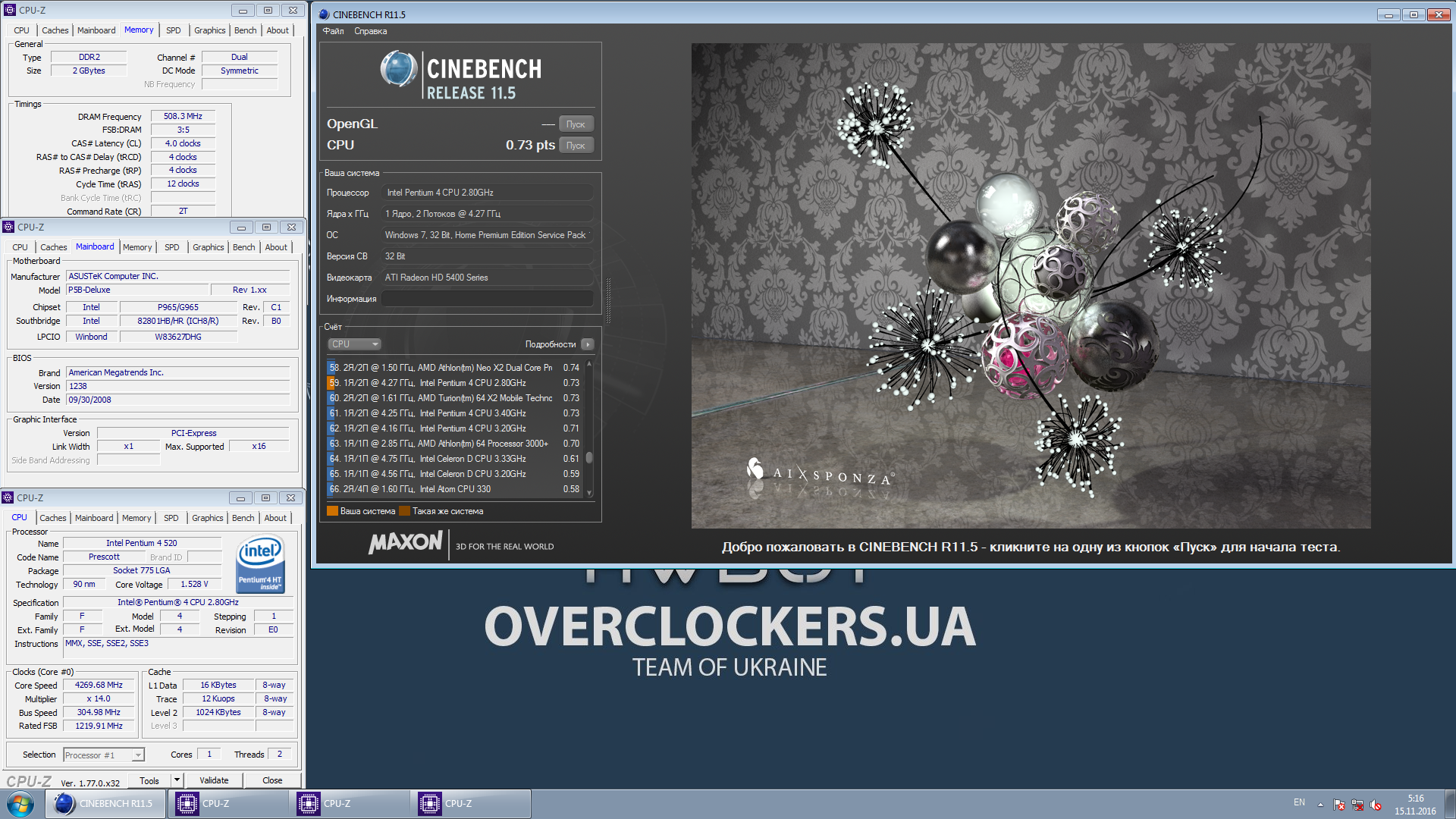Click the Rated FSB value 1219.91 MHz
This screenshot has width=1456, height=819.
(x=99, y=726)
